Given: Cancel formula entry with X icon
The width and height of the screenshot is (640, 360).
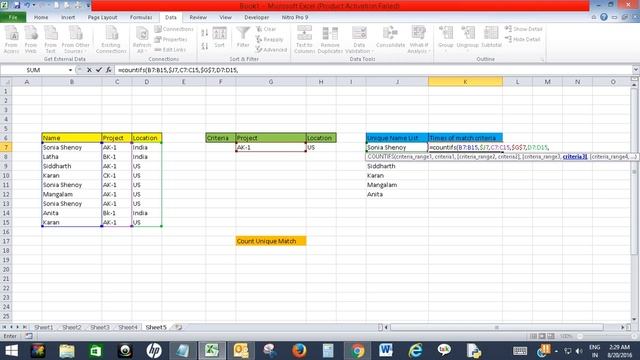Looking at the screenshot, I should (x=89, y=70).
